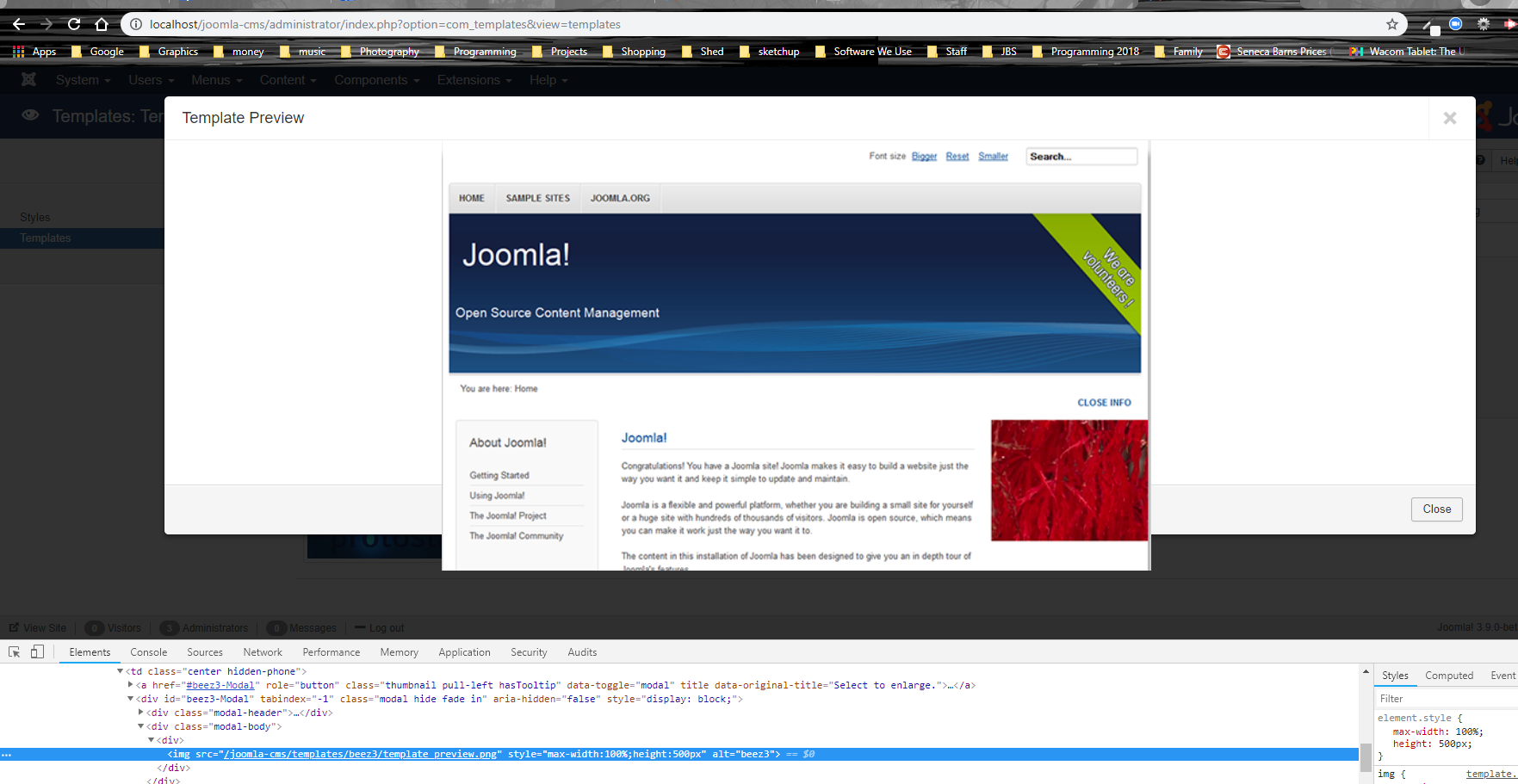Open the Software We Use bookmarks folder
Viewport: 1518px width, 784px height.
click(x=864, y=52)
